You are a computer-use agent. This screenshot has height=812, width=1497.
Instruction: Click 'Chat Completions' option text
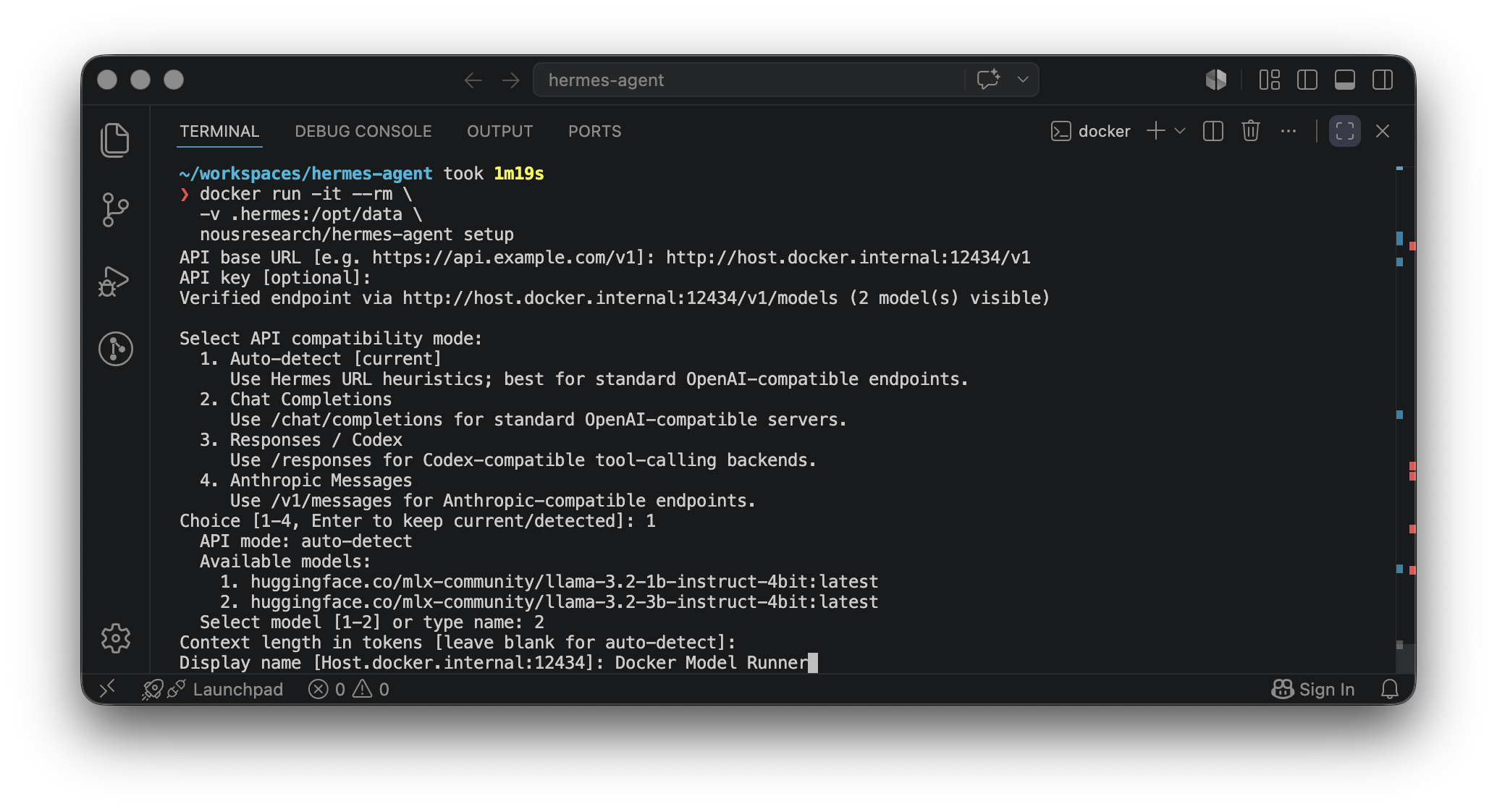311,399
